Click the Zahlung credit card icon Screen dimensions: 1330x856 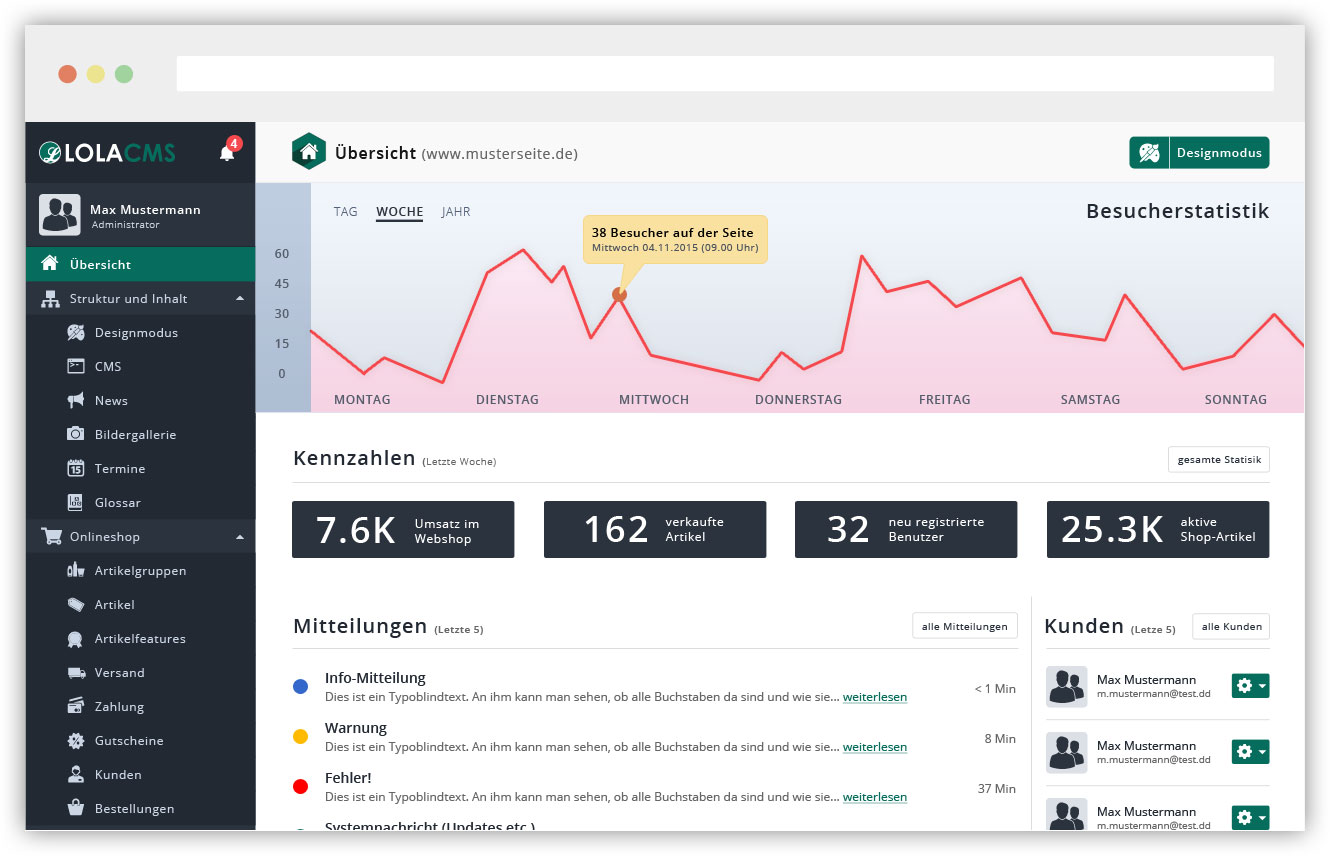[x=76, y=706]
